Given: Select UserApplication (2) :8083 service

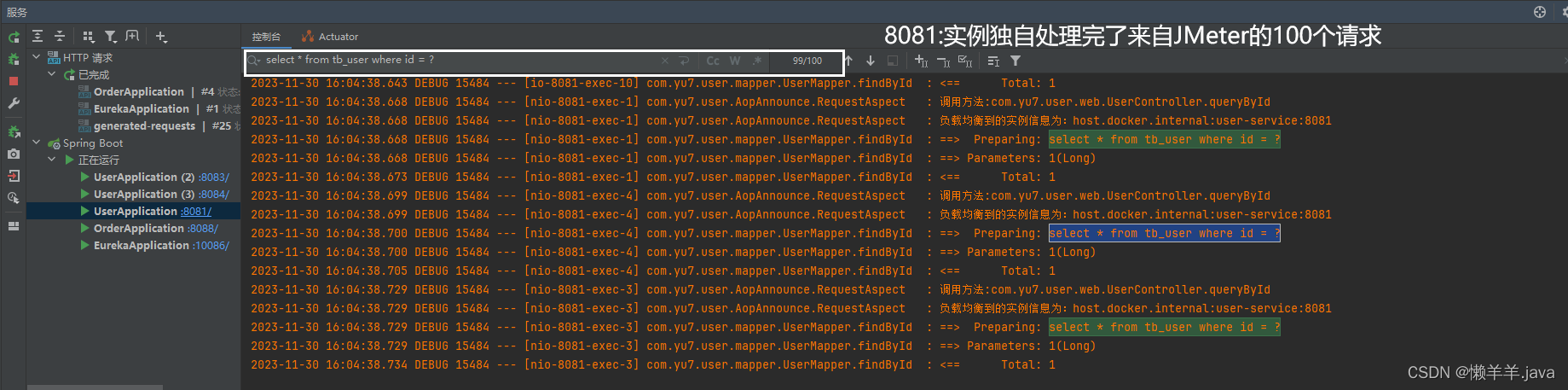Looking at the screenshot, I should 154,177.
